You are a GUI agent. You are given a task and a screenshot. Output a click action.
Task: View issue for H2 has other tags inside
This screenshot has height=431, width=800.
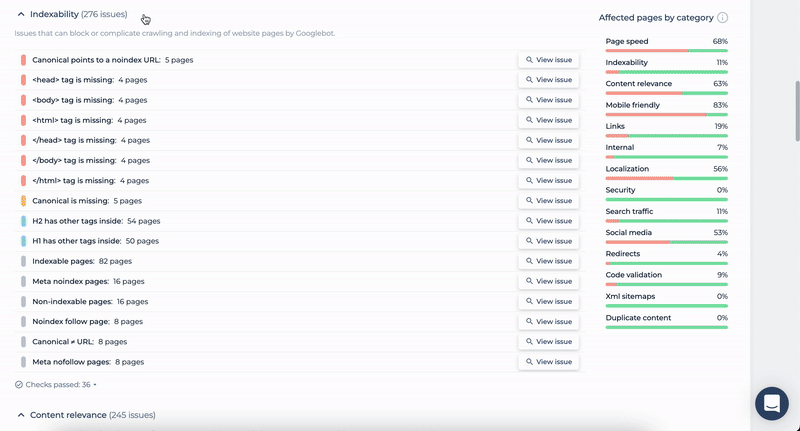coord(548,221)
